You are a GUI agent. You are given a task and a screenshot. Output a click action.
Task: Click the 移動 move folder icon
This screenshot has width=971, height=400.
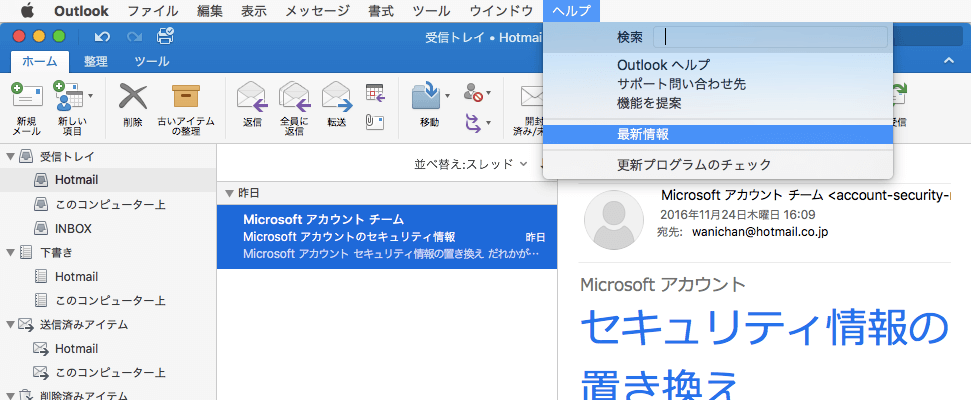426,96
